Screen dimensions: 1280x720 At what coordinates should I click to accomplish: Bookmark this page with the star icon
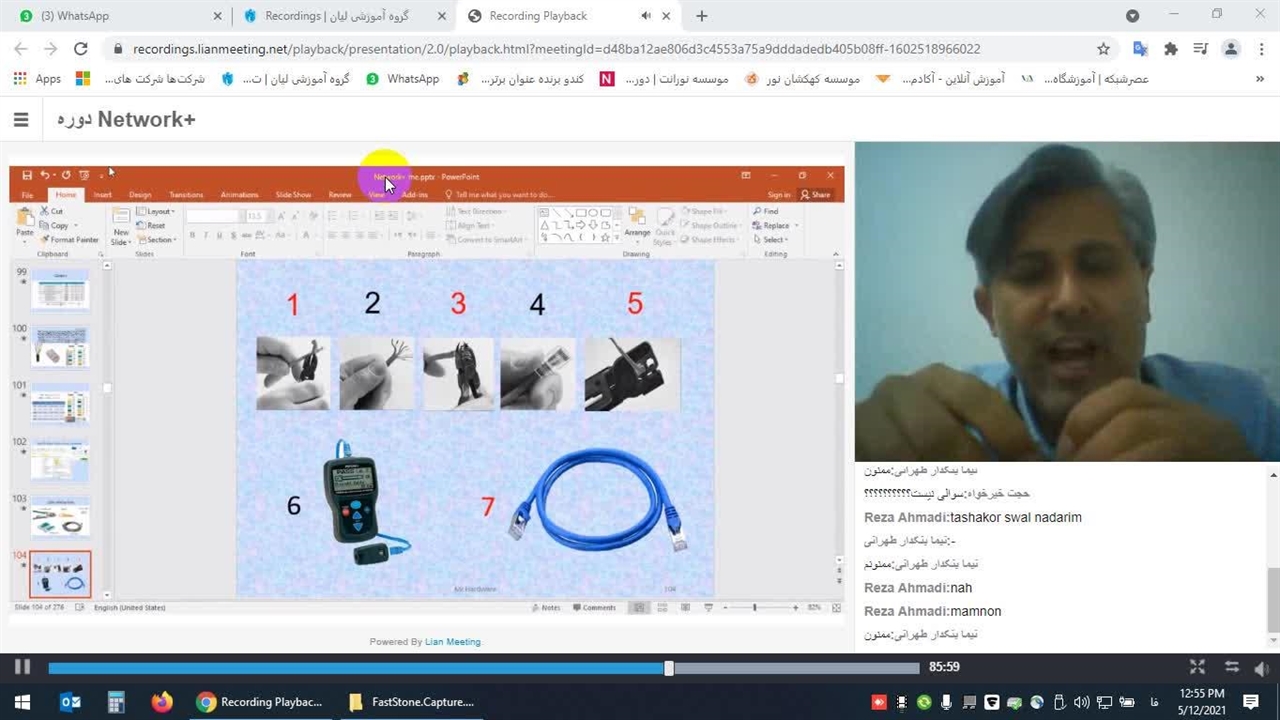[1103, 49]
